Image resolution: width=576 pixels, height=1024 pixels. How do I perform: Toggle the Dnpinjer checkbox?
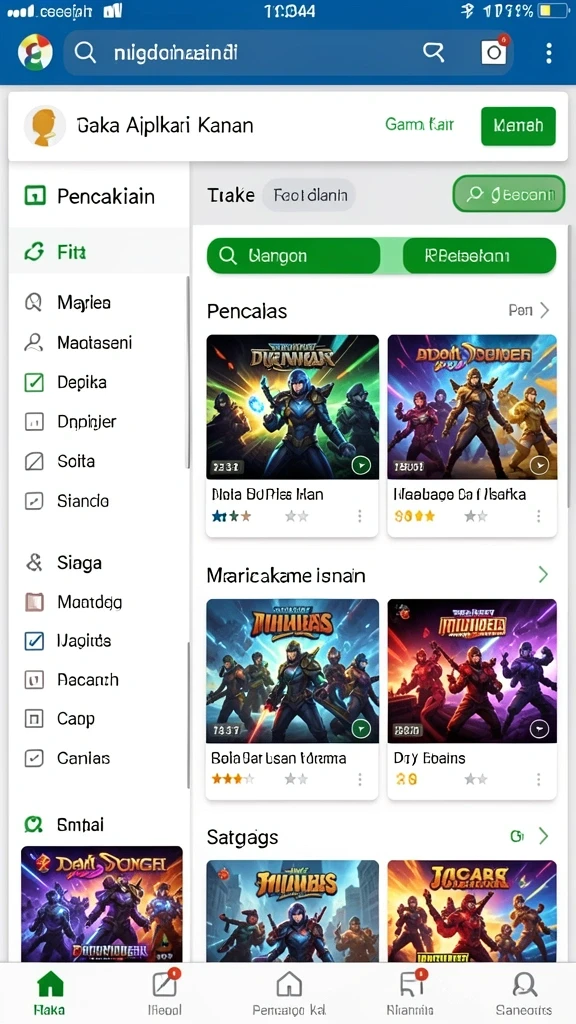tap(34, 422)
